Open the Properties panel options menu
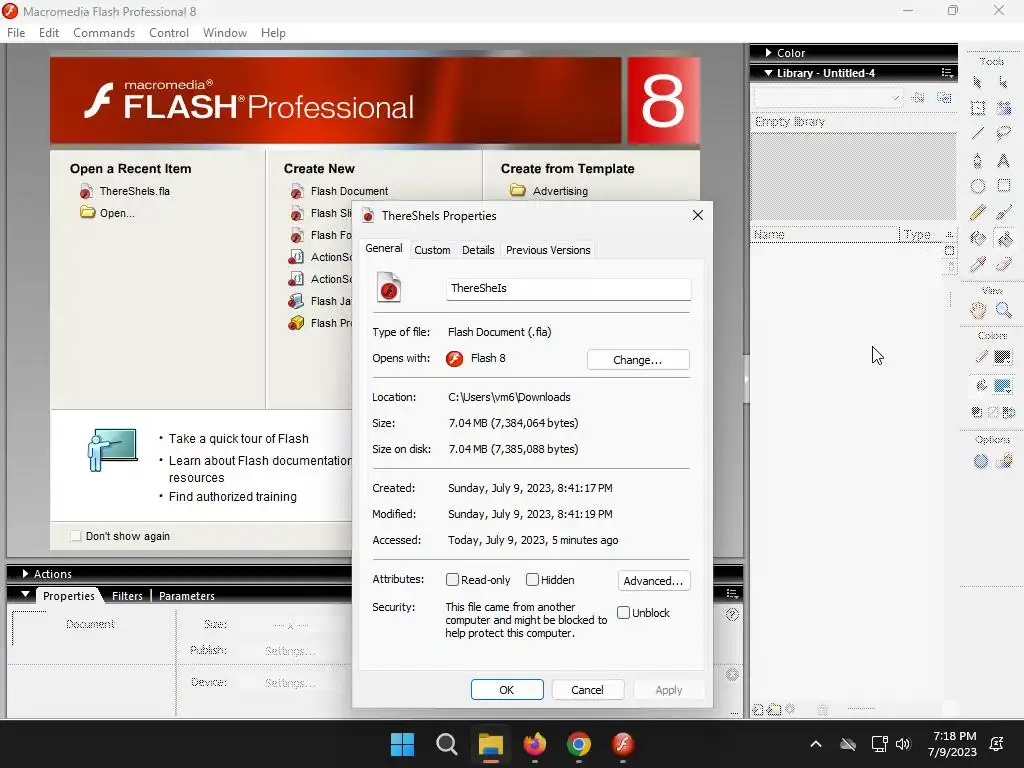1024x768 pixels. (x=732, y=593)
